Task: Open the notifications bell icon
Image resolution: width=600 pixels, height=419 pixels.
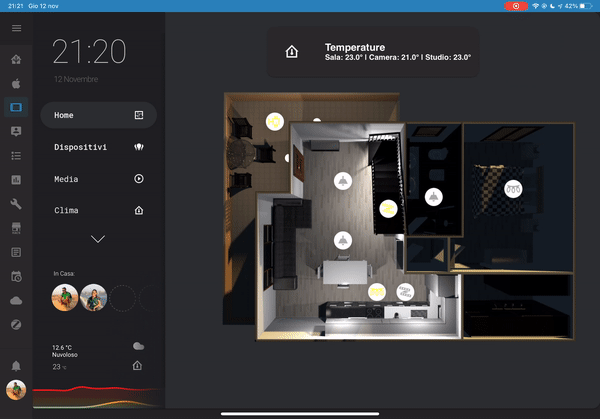Action: [x=16, y=365]
